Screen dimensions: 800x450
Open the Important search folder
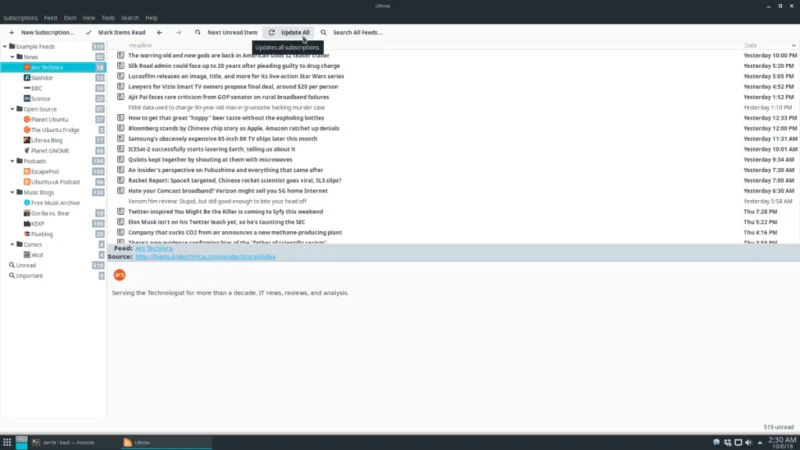coord(29,276)
